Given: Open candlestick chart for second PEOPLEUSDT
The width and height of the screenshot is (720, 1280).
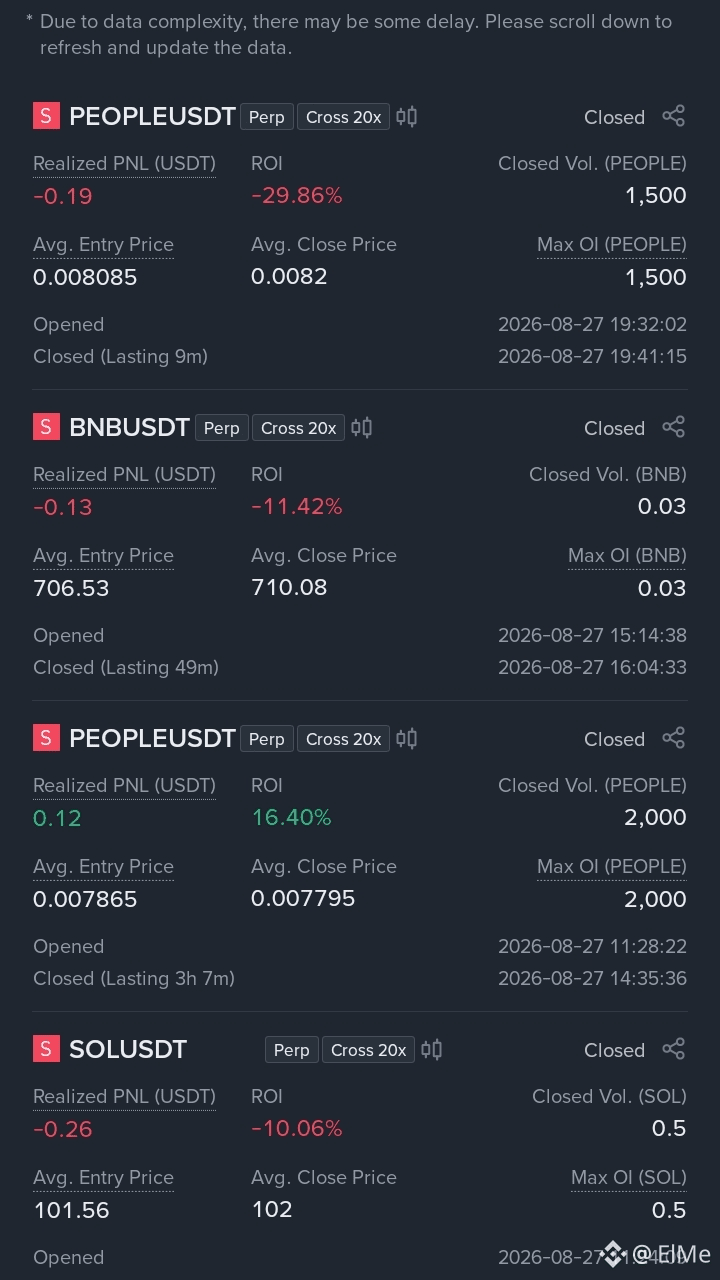Looking at the screenshot, I should pos(406,739).
